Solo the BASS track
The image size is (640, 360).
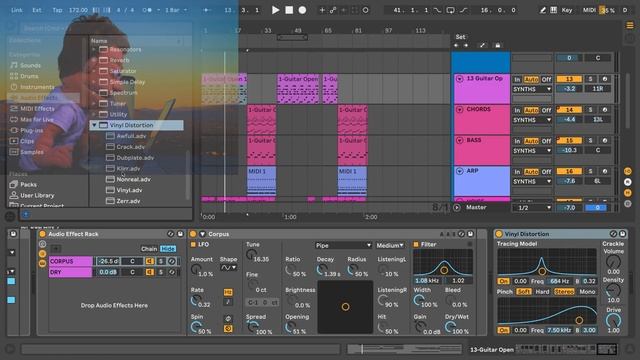tap(590, 140)
